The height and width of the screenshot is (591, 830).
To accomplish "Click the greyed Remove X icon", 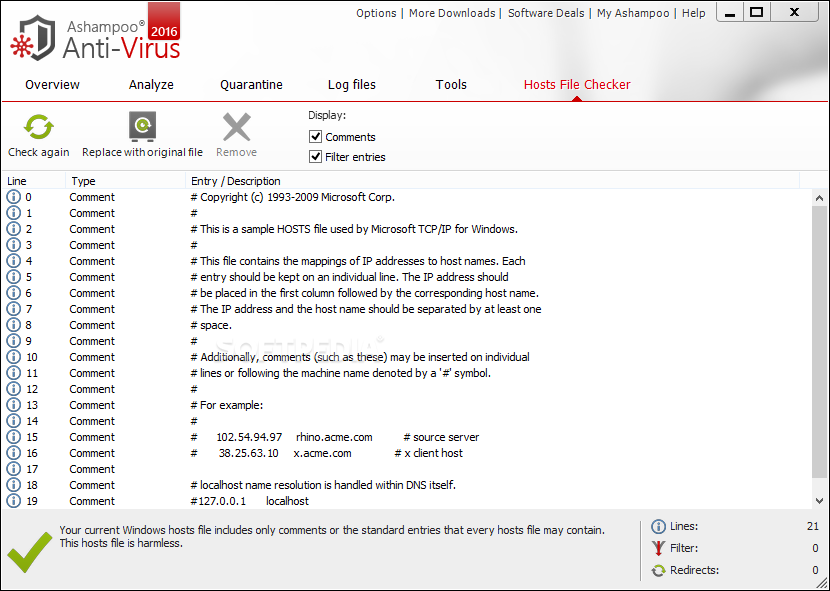I will pyautogui.click(x=237, y=127).
